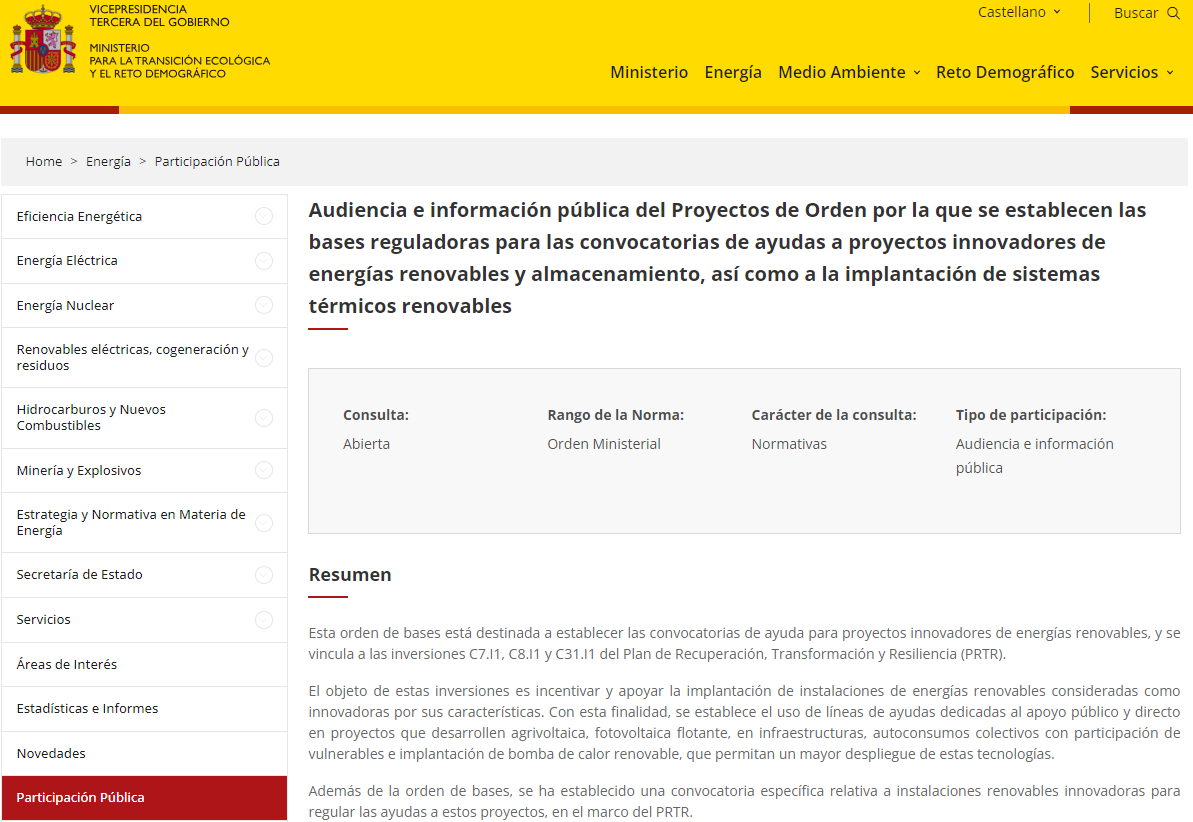
Task: Expand Energía Eléctrica circle icon
Action: click(264, 261)
